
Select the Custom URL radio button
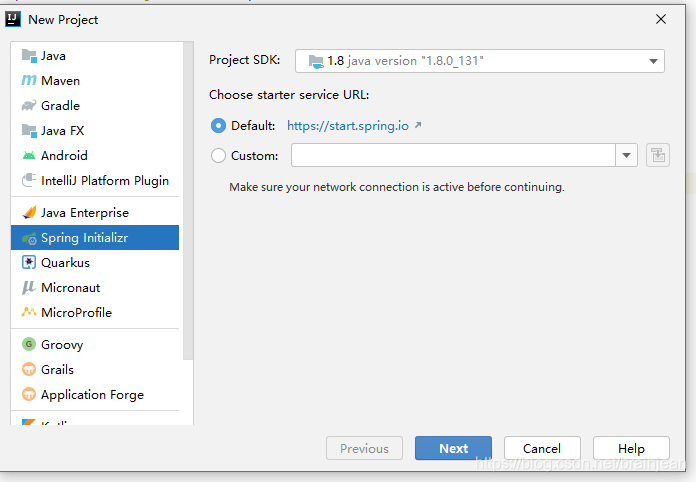[218, 155]
